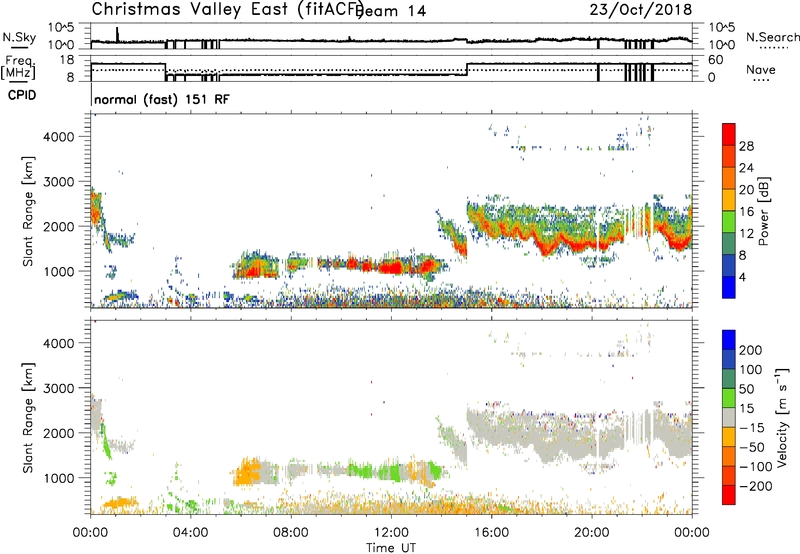This screenshot has width=800, height=554.
Task: Click the '-50' label on Velocity colorbar
Action: 752,447
